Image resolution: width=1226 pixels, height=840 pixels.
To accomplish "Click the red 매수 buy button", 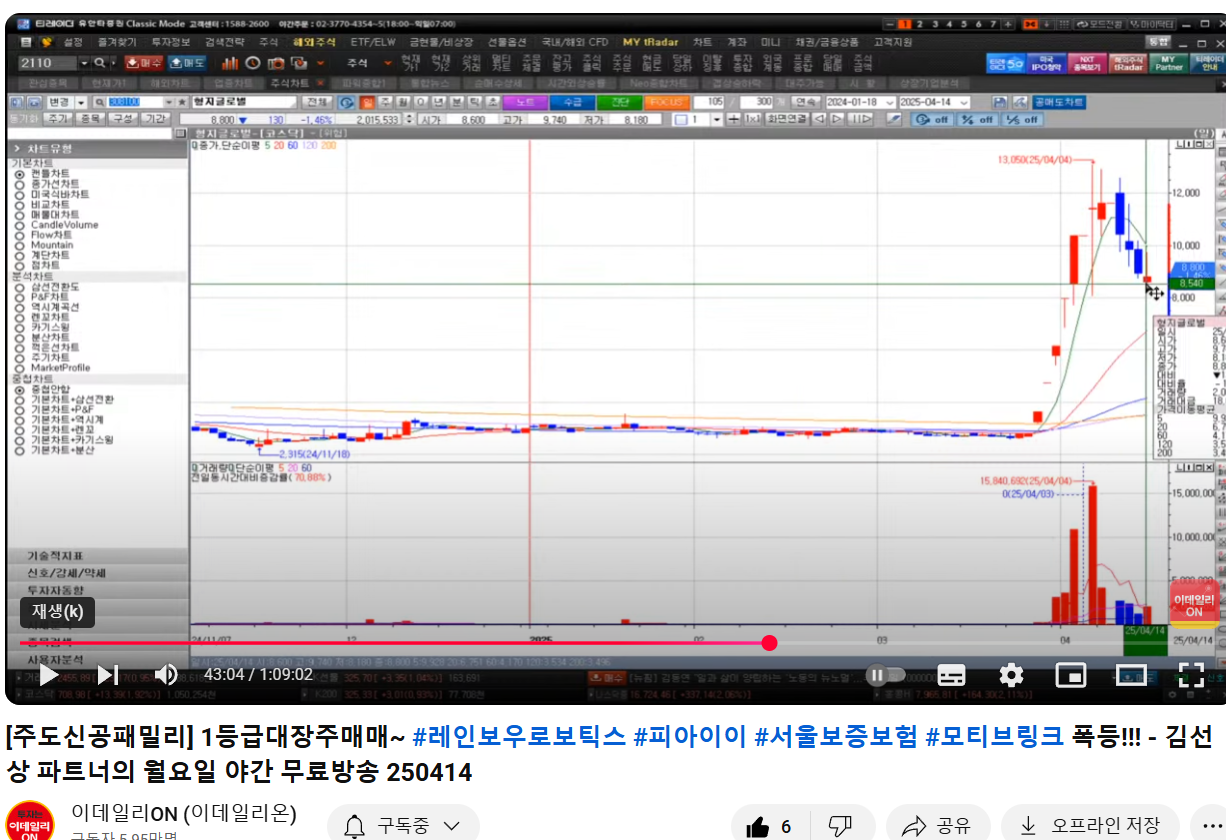I will tap(143, 62).
